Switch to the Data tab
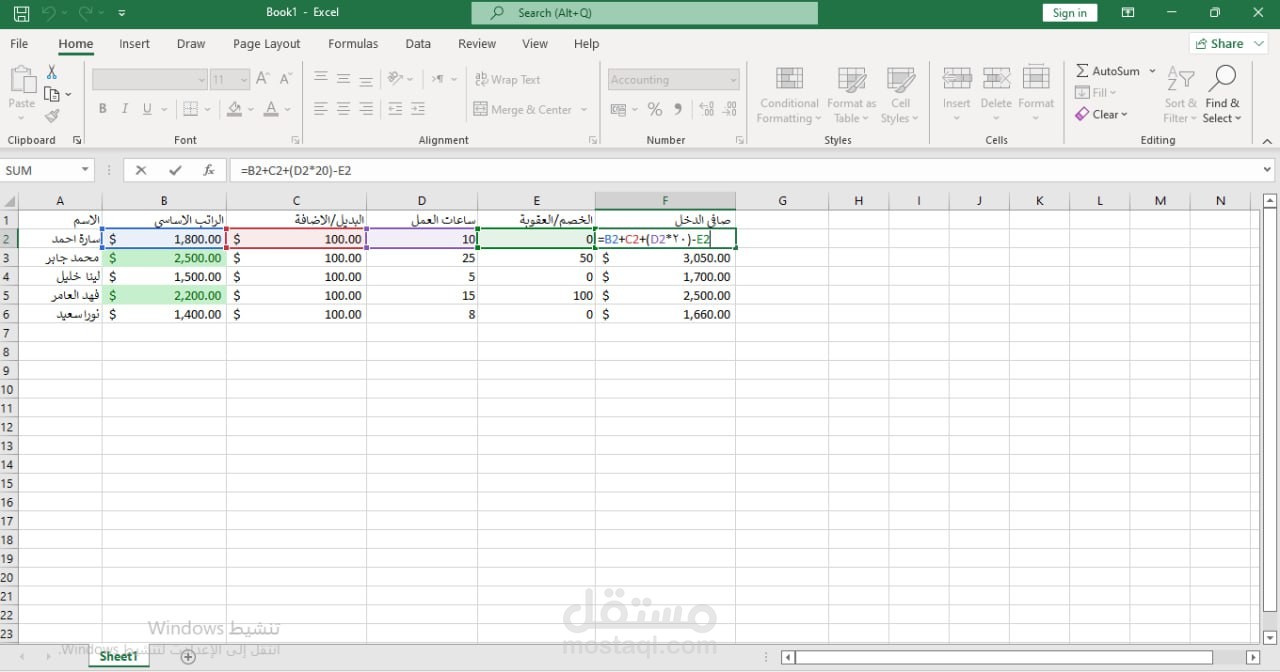 tap(418, 44)
